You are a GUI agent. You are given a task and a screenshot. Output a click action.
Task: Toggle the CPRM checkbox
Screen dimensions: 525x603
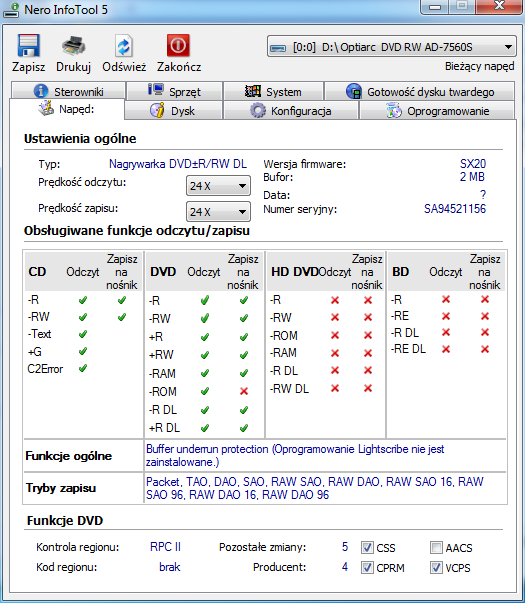[x=367, y=567]
